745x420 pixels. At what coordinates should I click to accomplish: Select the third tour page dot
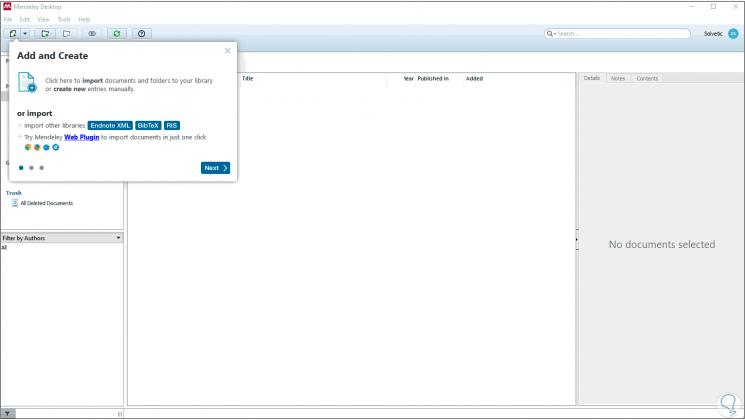tap(41, 168)
